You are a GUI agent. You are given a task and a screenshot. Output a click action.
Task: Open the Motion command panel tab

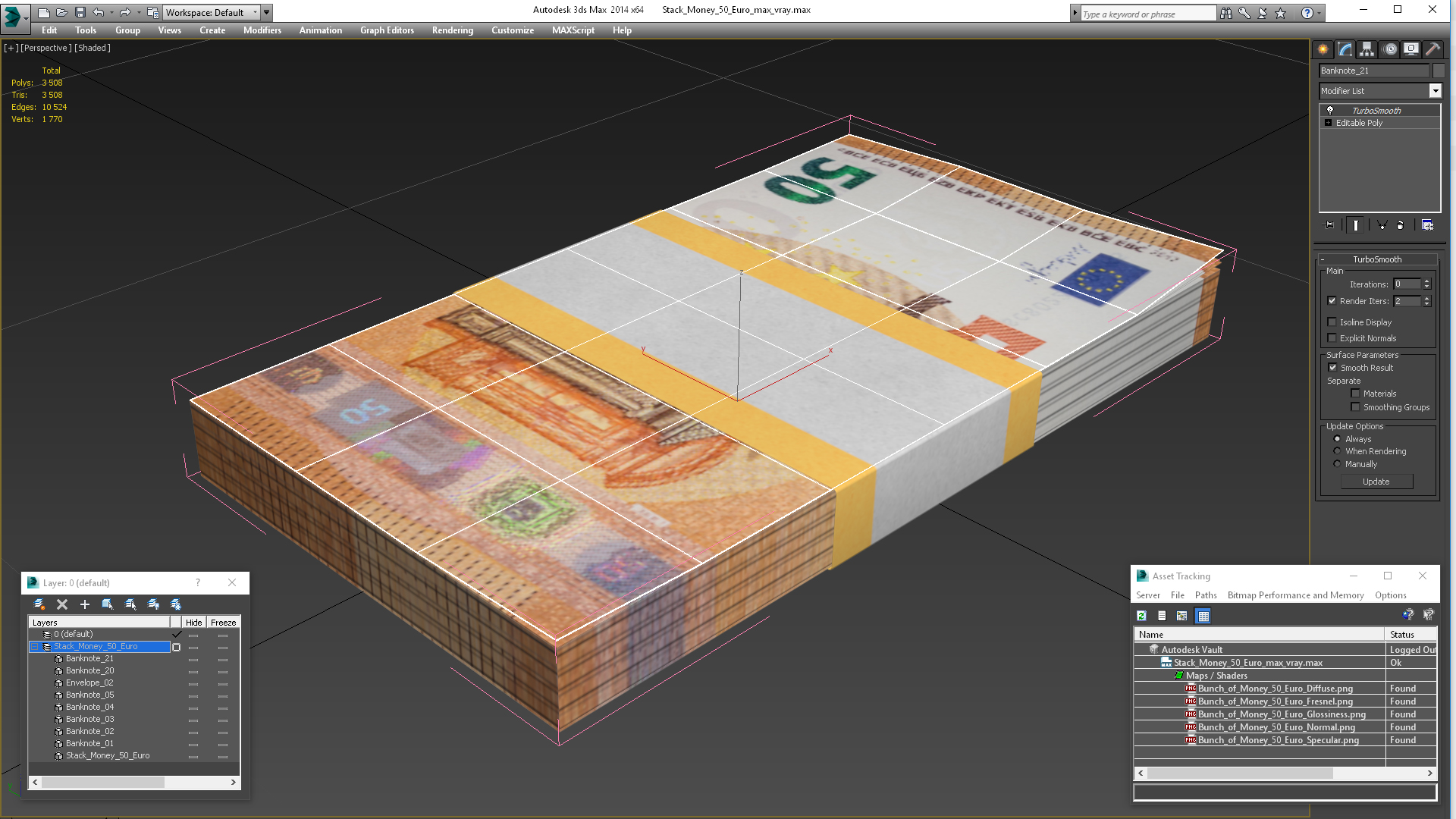click(x=1389, y=49)
